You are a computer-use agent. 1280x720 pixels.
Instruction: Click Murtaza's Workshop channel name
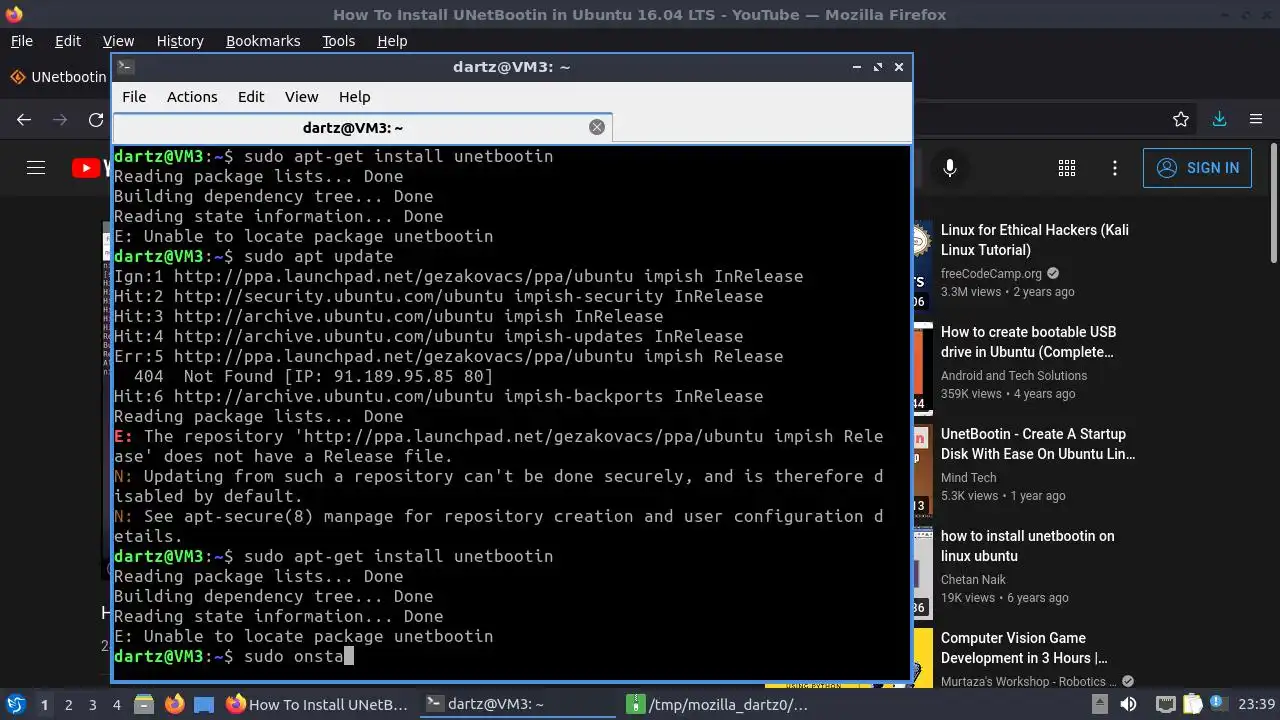(1030, 681)
